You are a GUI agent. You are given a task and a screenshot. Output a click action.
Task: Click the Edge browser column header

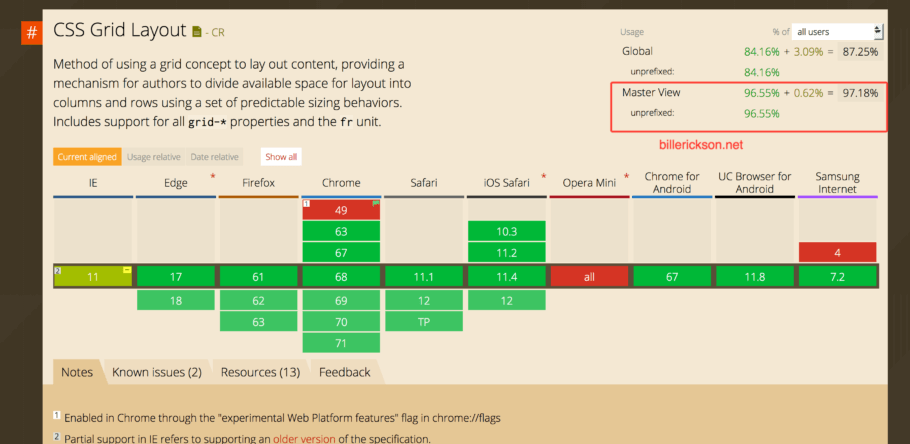click(x=176, y=183)
